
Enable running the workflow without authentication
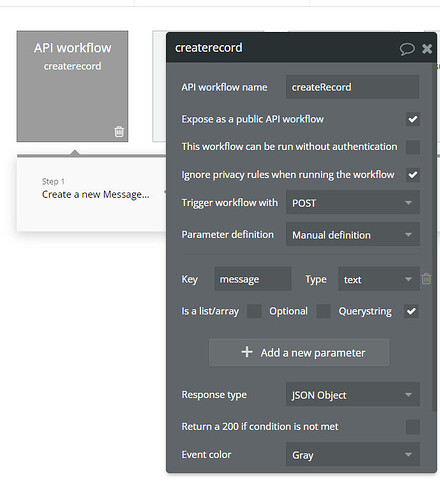[x=413, y=147]
